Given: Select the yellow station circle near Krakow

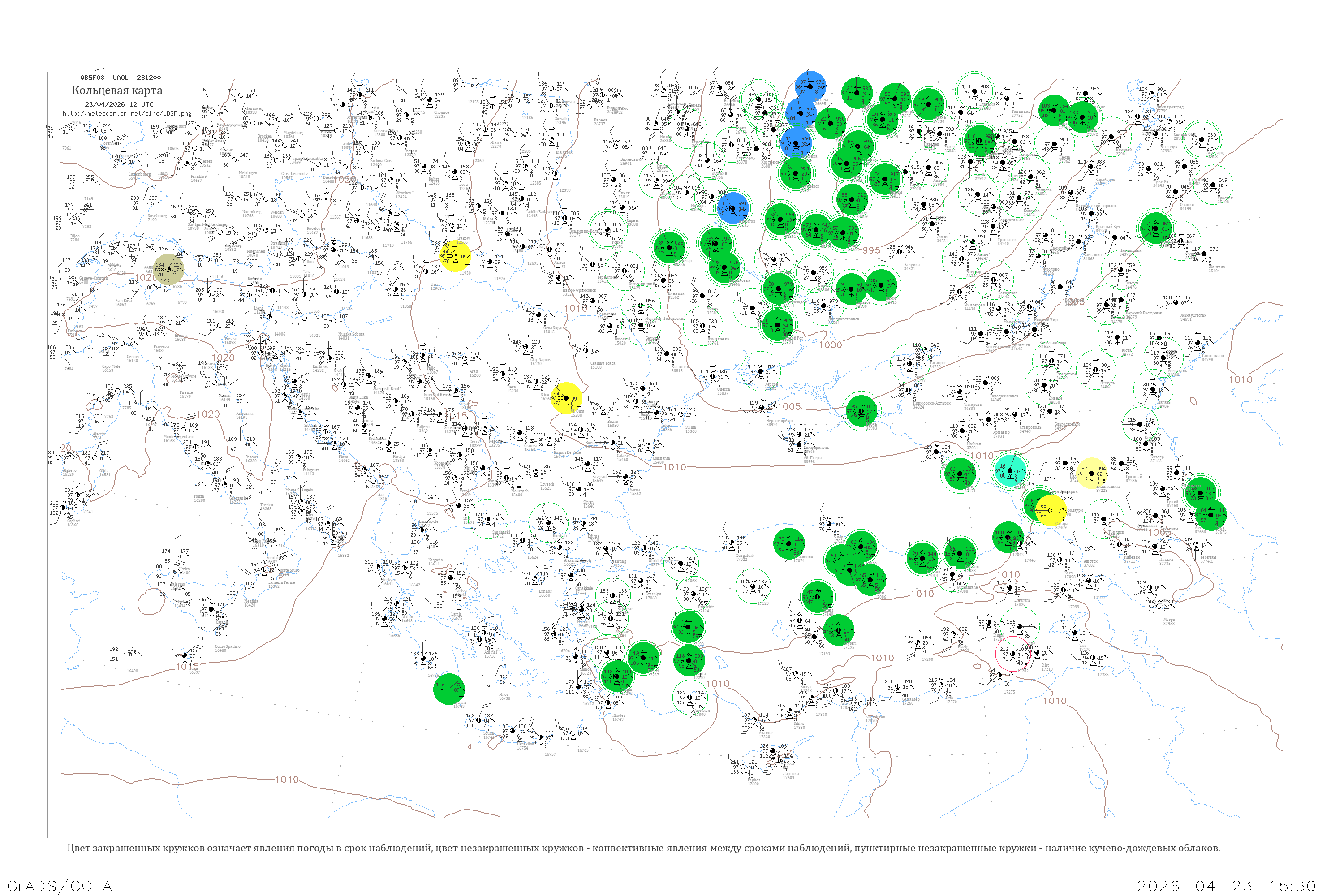Looking at the screenshot, I should 456,256.
